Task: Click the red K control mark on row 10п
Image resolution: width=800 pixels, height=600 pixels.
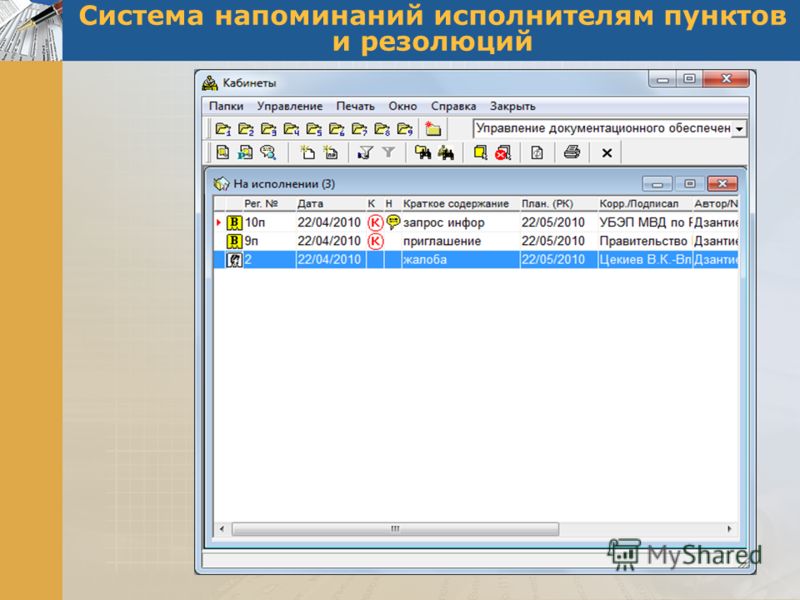Action: click(375, 222)
